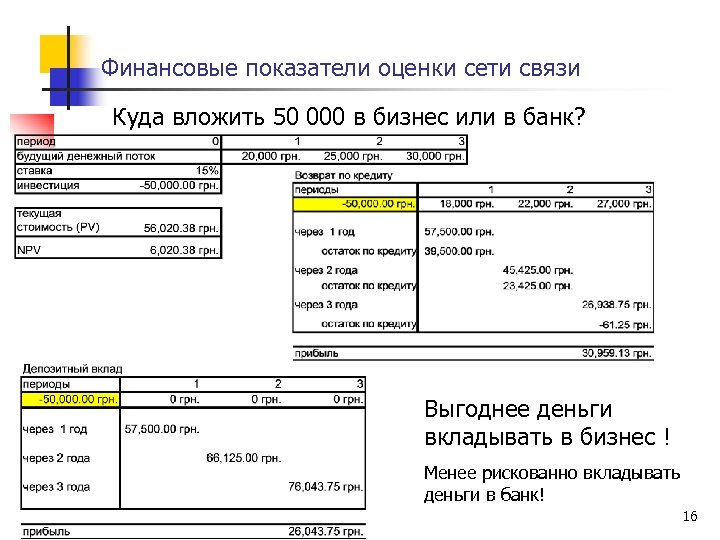Click "периоды" header in the deposit table

tap(46, 384)
